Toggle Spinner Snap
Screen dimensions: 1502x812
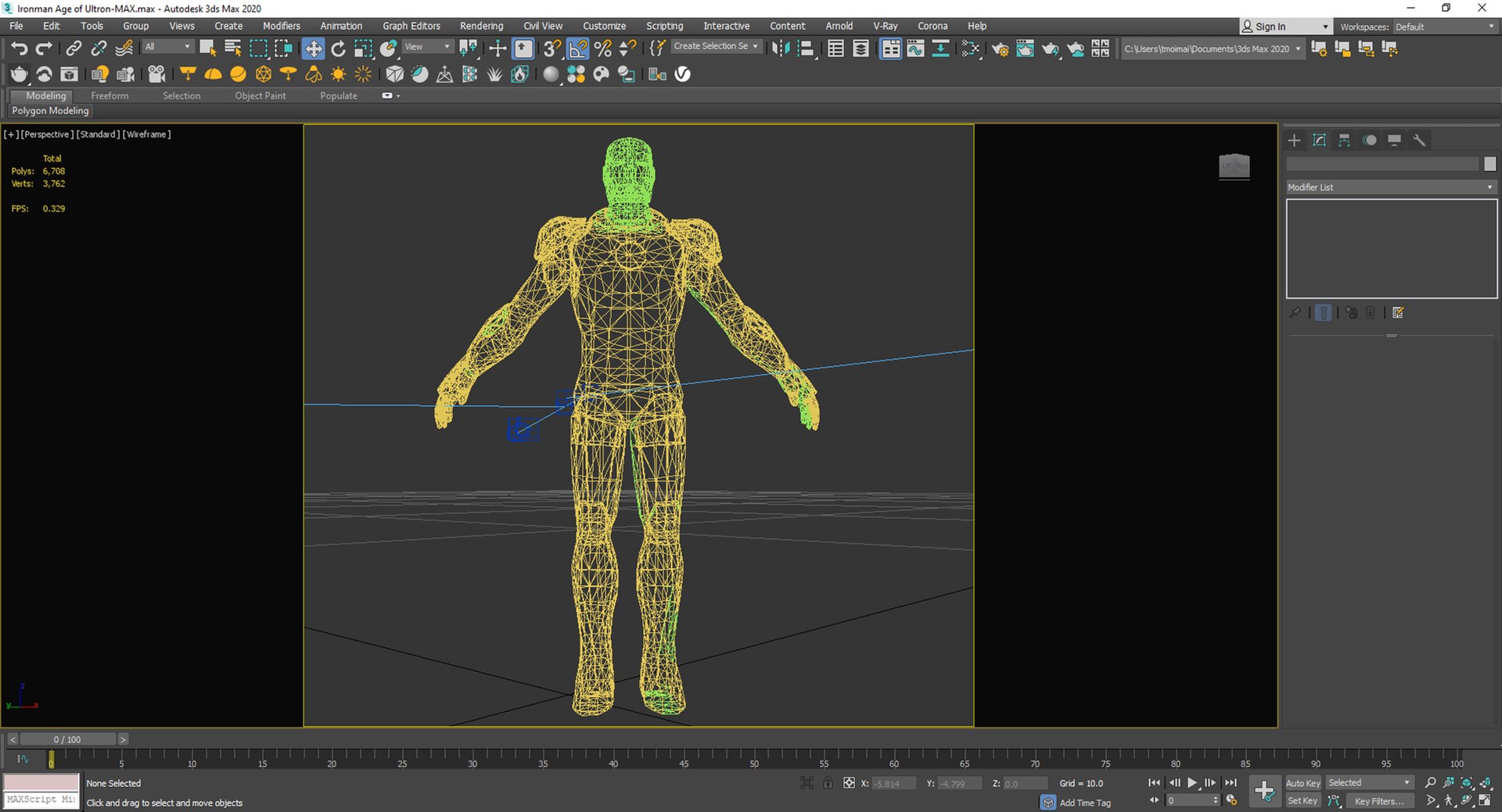tap(627, 49)
